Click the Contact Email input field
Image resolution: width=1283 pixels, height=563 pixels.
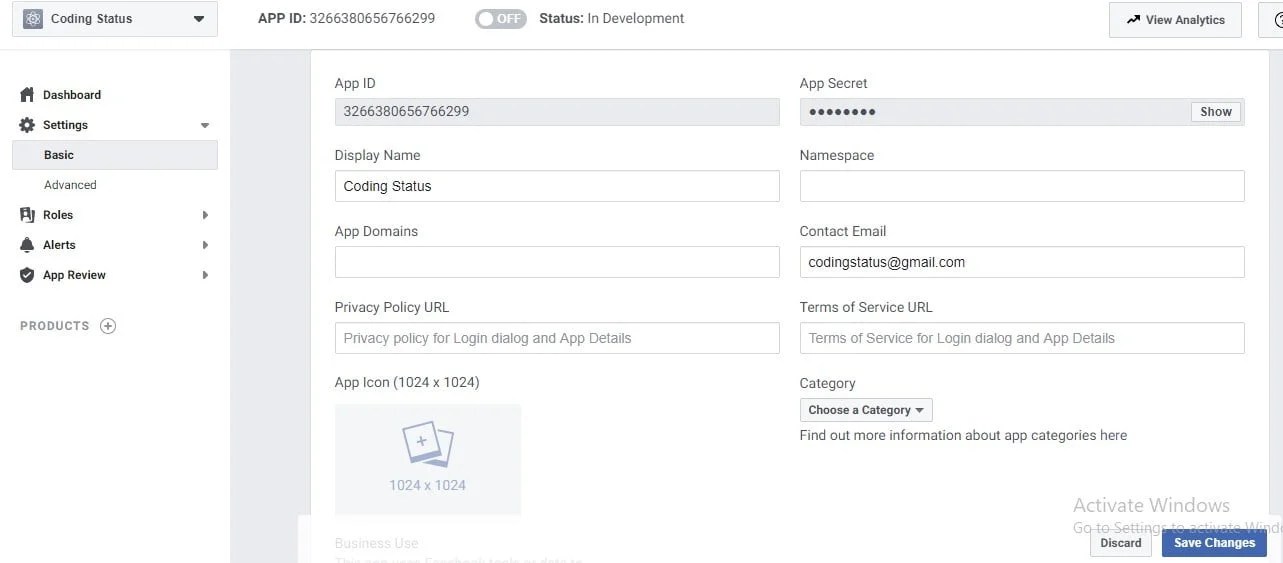[x=1022, y=262]
